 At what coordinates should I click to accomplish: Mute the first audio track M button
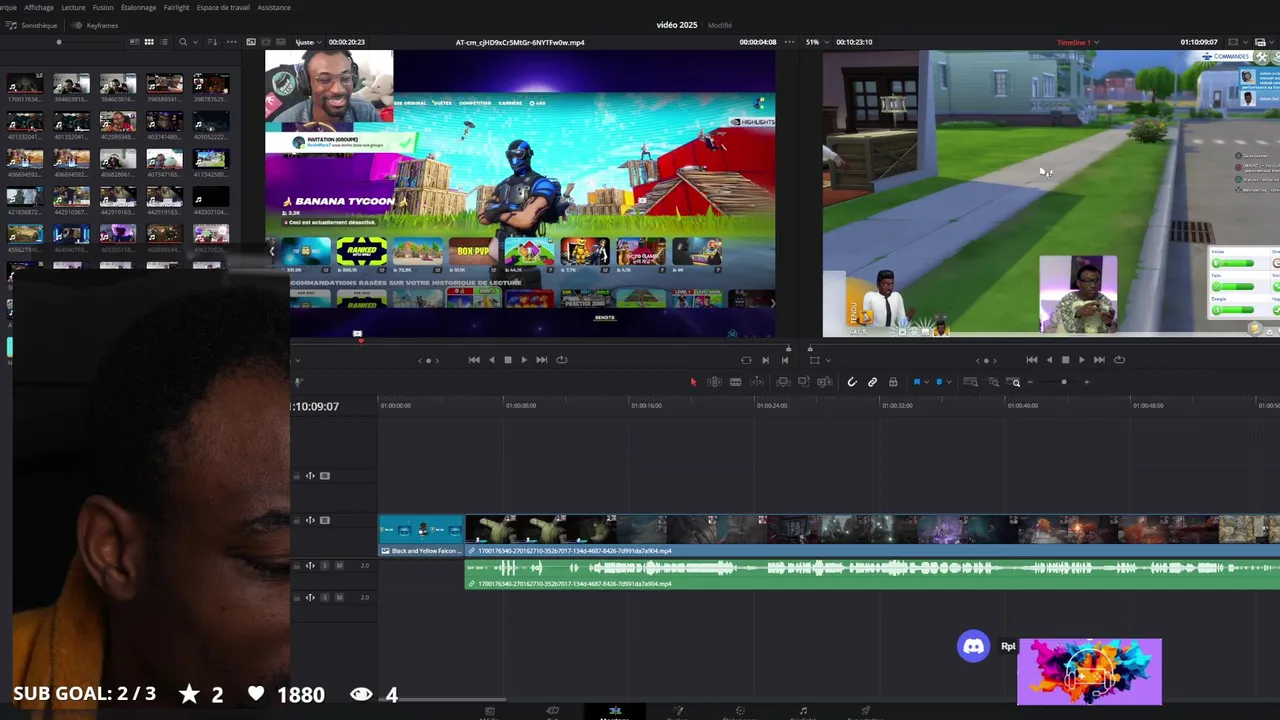tap(339, 566)
